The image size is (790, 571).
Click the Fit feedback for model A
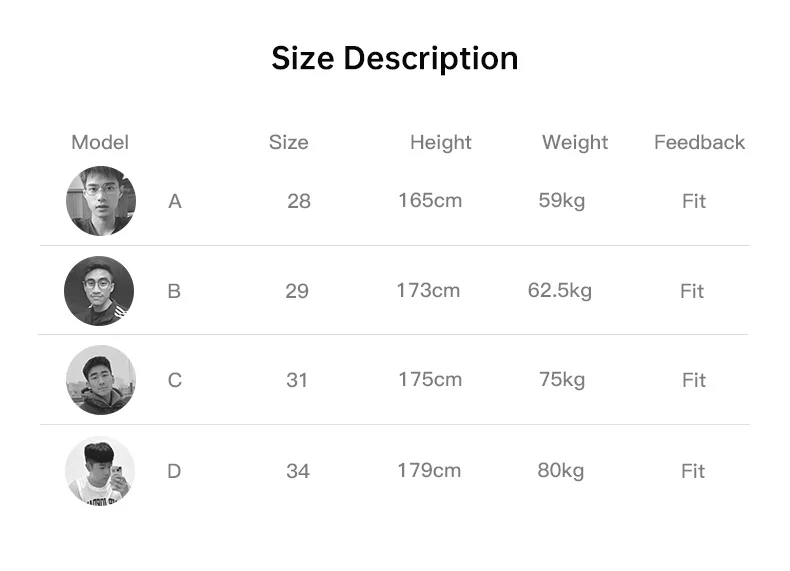(694, 201)
